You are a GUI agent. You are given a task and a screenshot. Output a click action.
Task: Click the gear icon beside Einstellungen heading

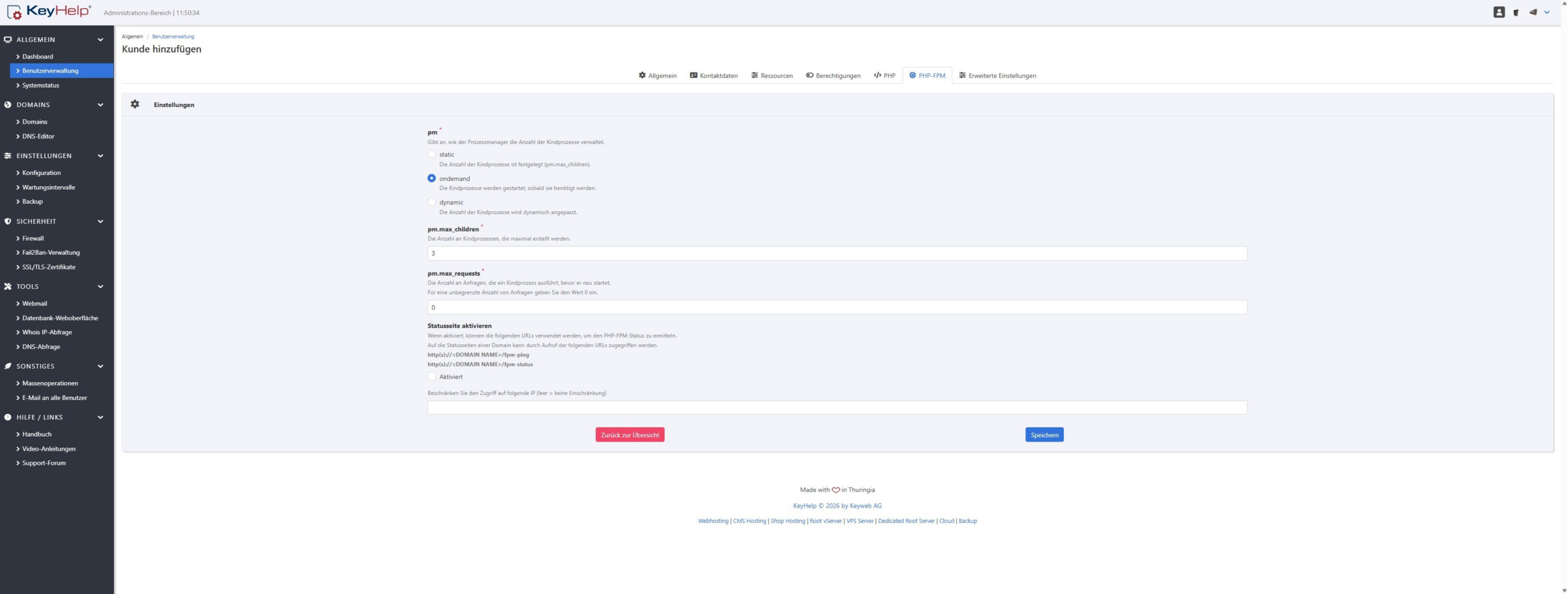(135, 105)
